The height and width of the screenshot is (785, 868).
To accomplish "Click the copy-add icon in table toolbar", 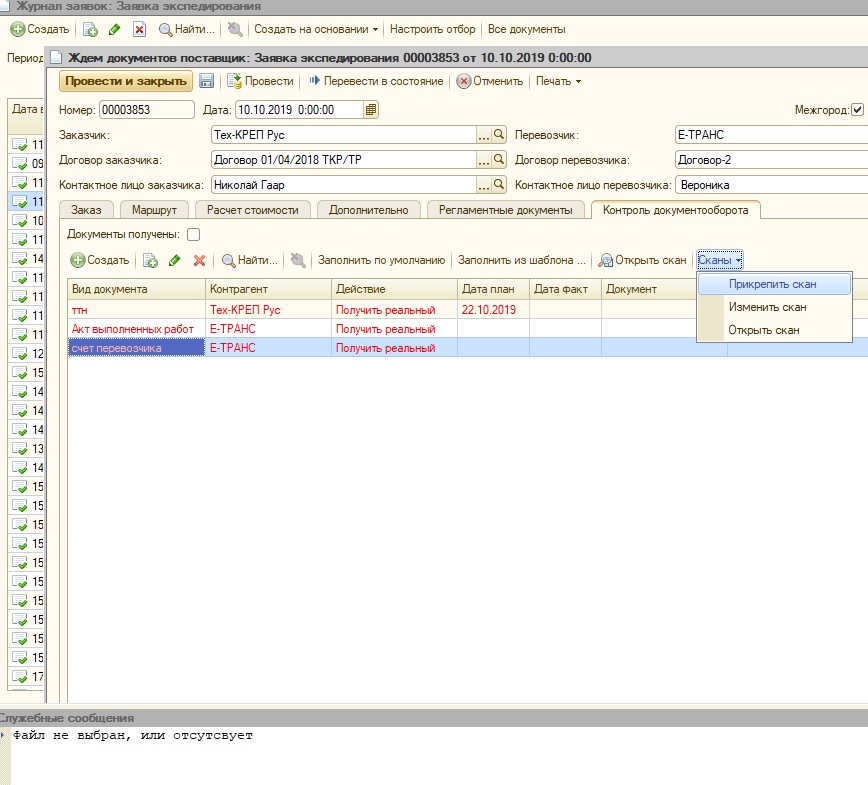I will click(150, 260).
